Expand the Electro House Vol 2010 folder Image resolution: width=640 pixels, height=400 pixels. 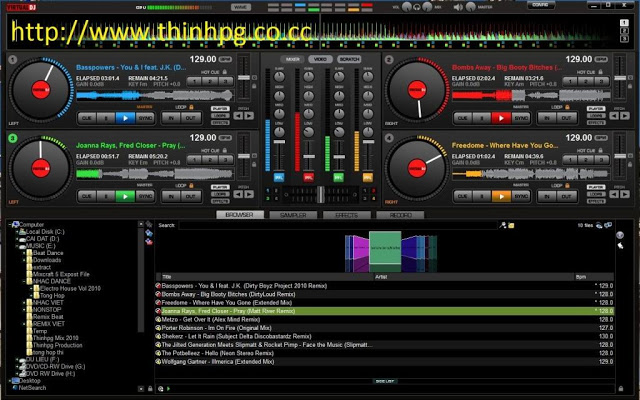pos(31,289)
